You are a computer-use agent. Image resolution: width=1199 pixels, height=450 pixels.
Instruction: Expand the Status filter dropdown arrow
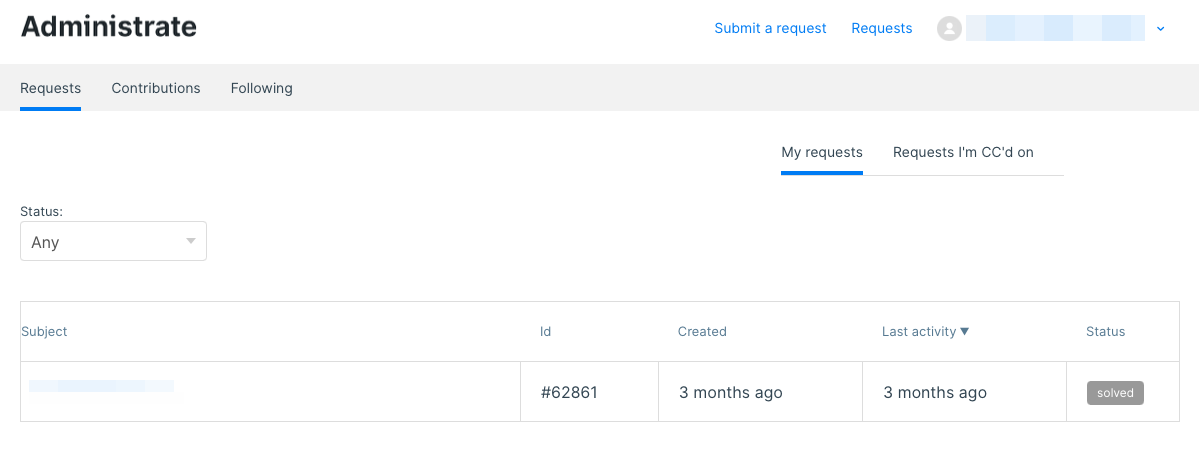pyautogui.click(x=190, y=242)
